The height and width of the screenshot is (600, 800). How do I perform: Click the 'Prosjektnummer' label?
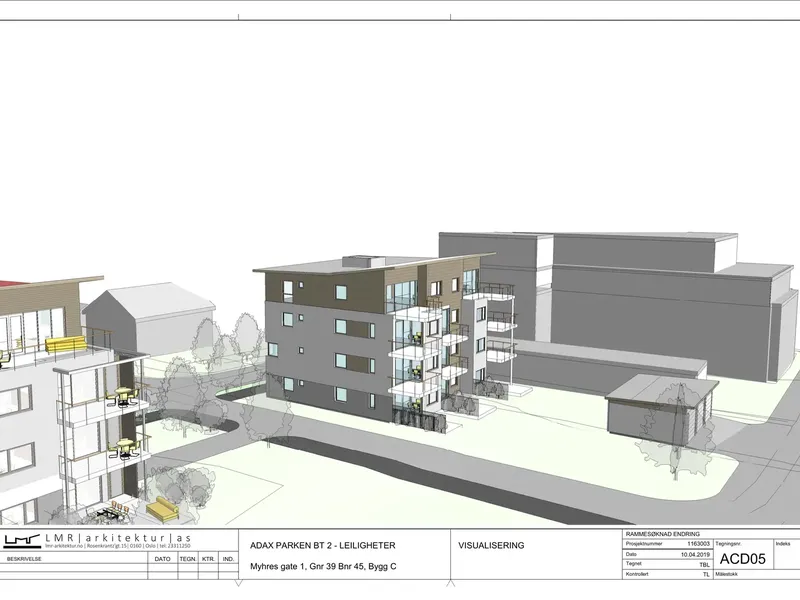coord(644,544)
